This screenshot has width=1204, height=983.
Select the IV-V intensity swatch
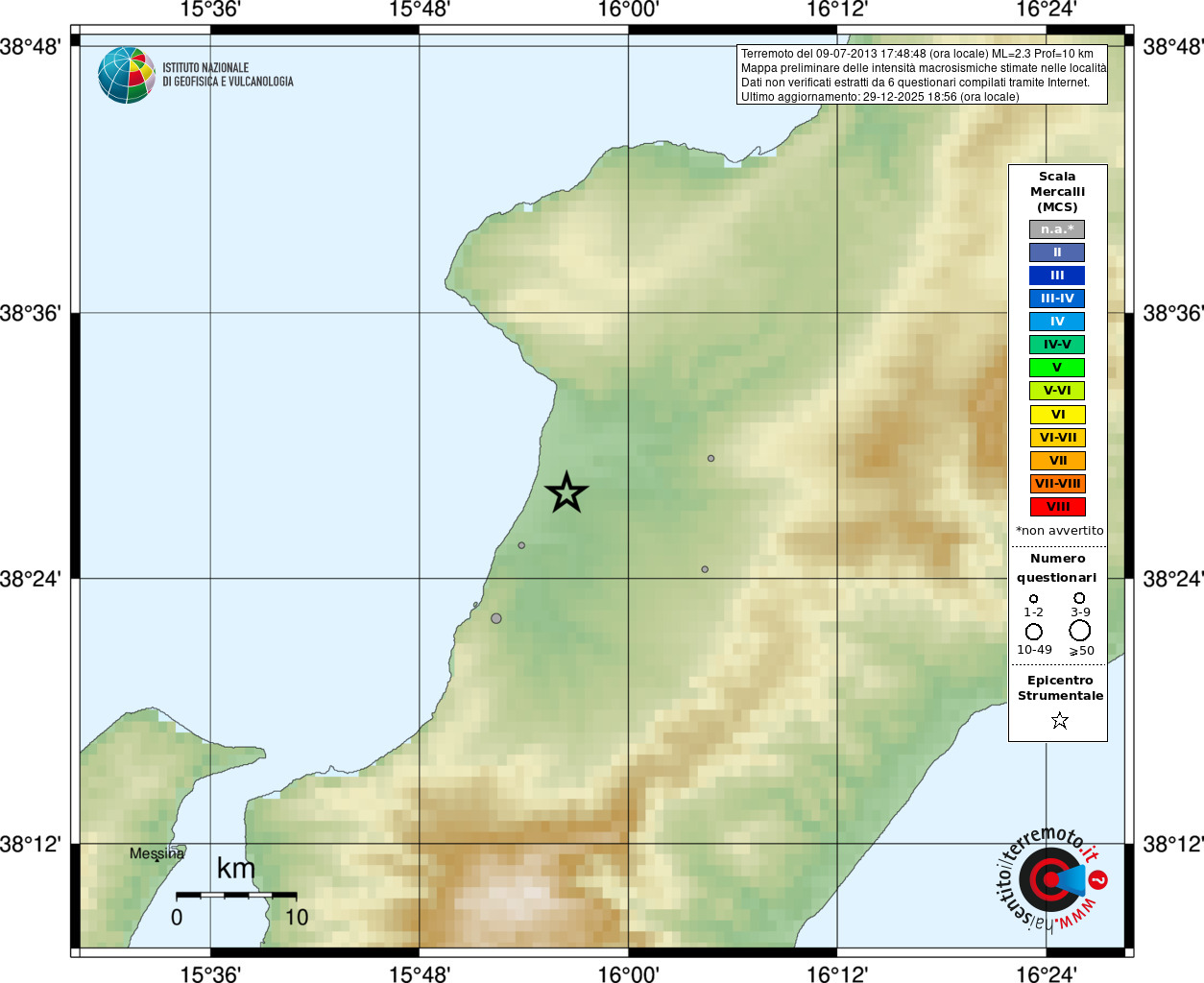click(x=1057, y=345)
